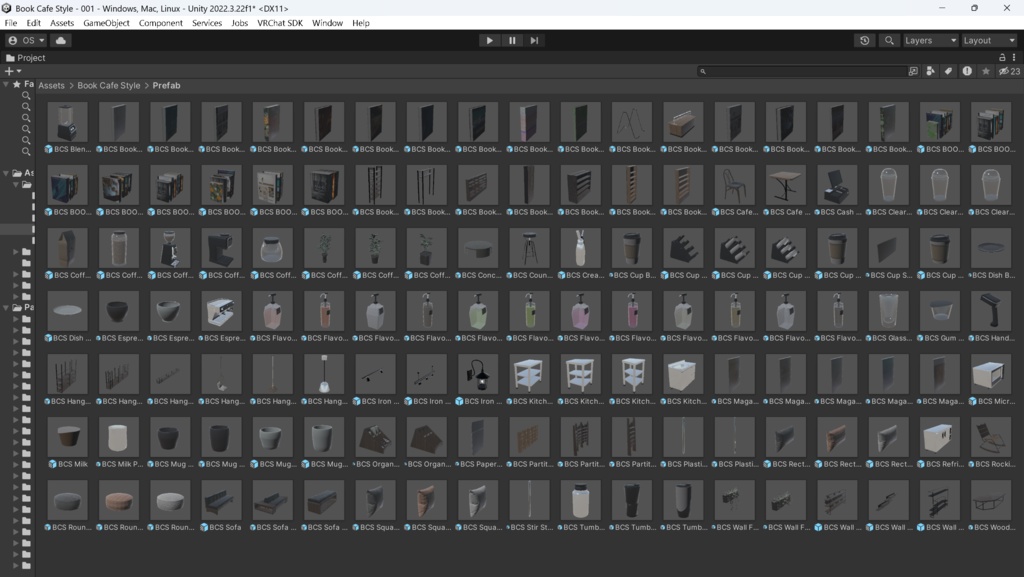This screenshot has width=1024, height=577.
Task: Open the Assets menu in menu bar
Action: [62, 23]
